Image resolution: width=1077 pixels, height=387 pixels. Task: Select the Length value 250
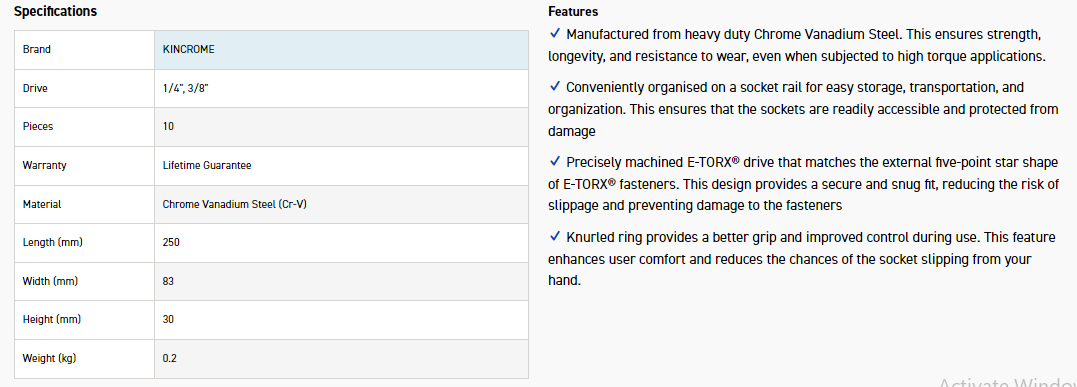(x=171, y=243)
